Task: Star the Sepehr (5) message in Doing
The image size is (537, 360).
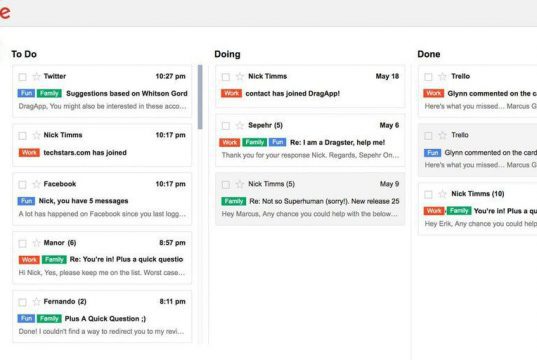Action: [240, 125]
